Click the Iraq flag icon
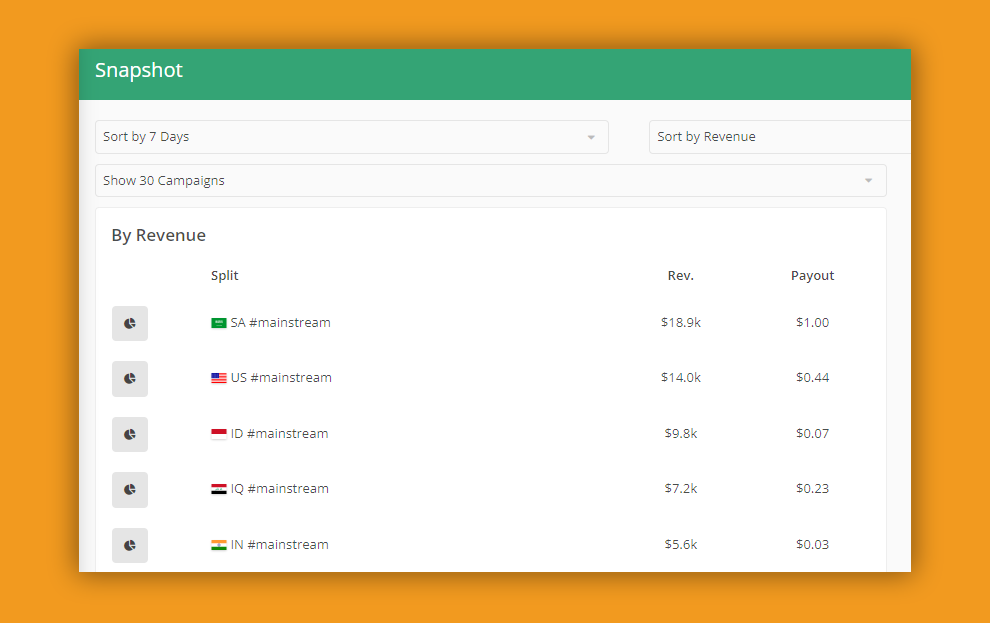 [x=218, y=489]
